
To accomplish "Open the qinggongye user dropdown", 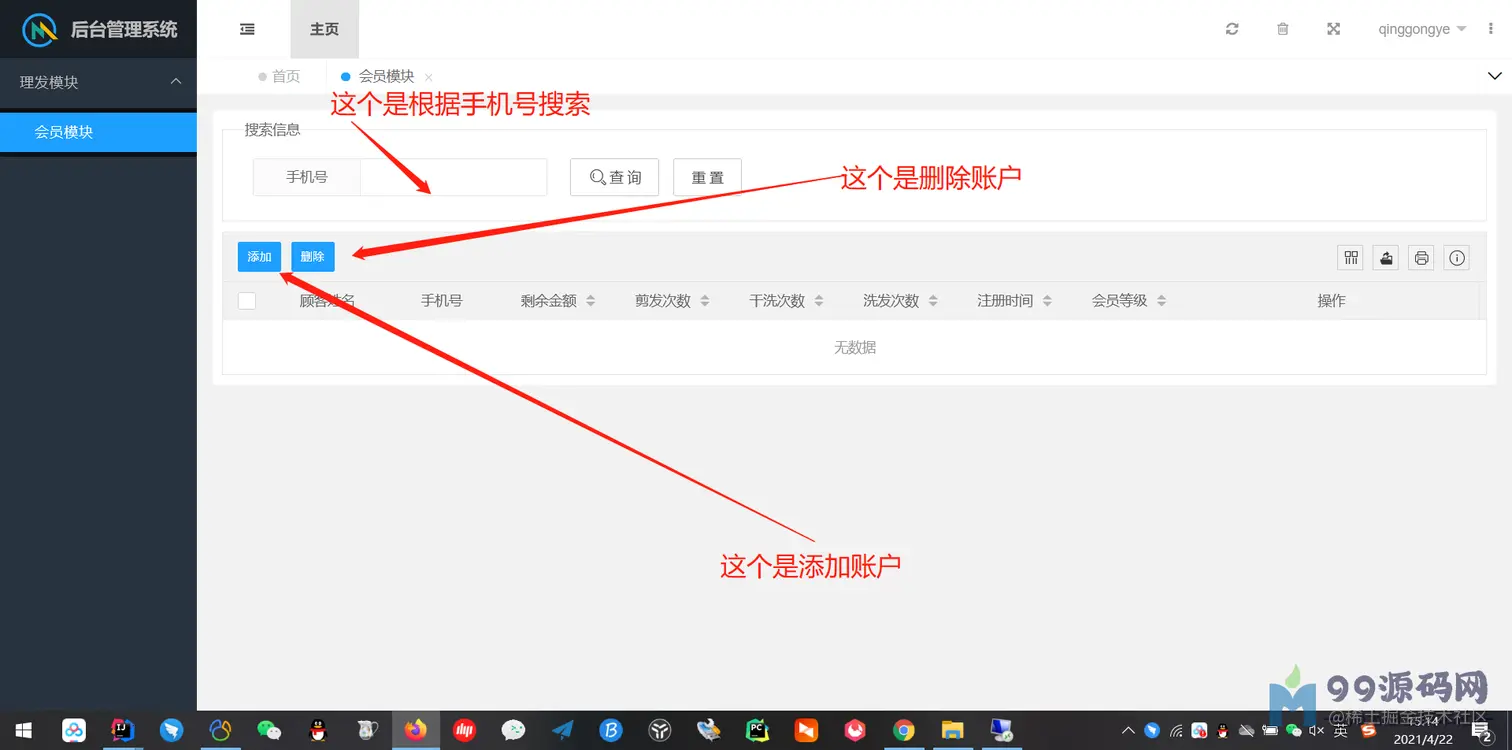I will [x=1422, y=29].
